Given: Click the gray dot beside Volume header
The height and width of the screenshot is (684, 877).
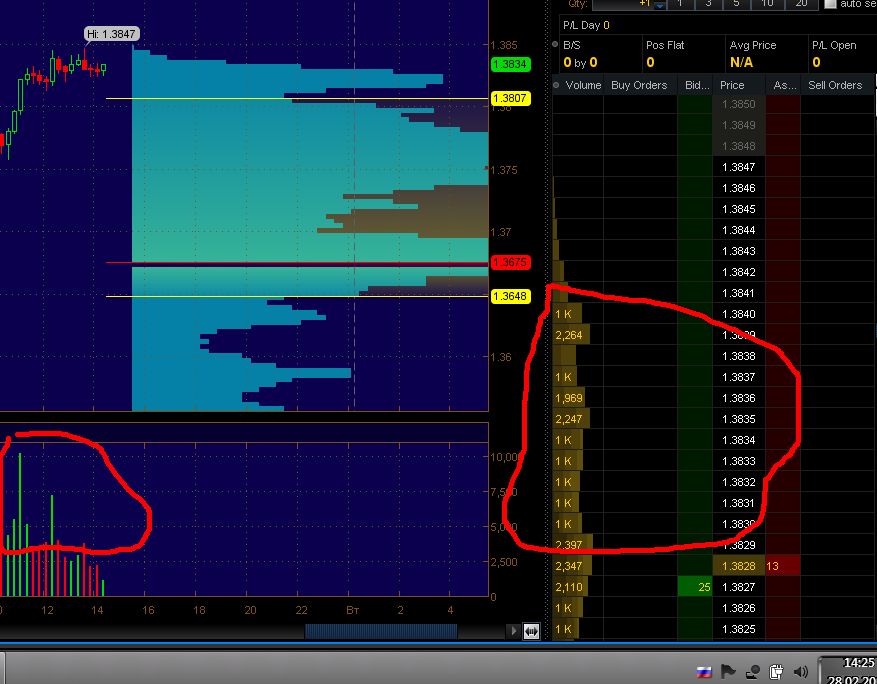Looking at the screenshot, I should pyautogui.click(x=556, y=86).
